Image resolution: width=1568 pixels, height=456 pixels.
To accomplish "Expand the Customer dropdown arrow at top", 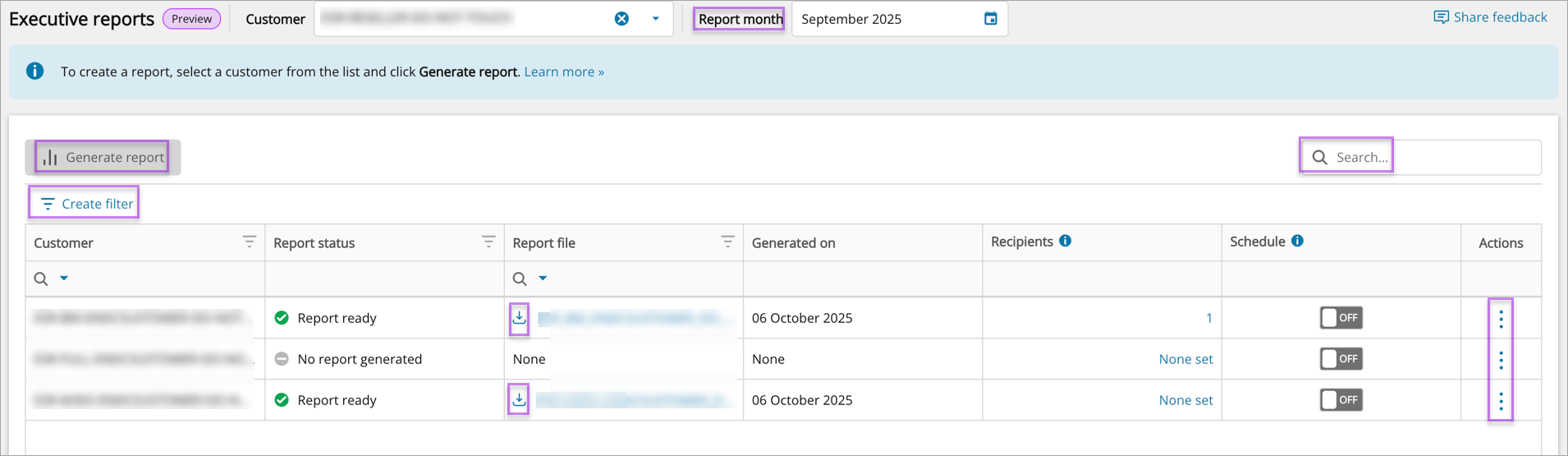I will 655,19.
